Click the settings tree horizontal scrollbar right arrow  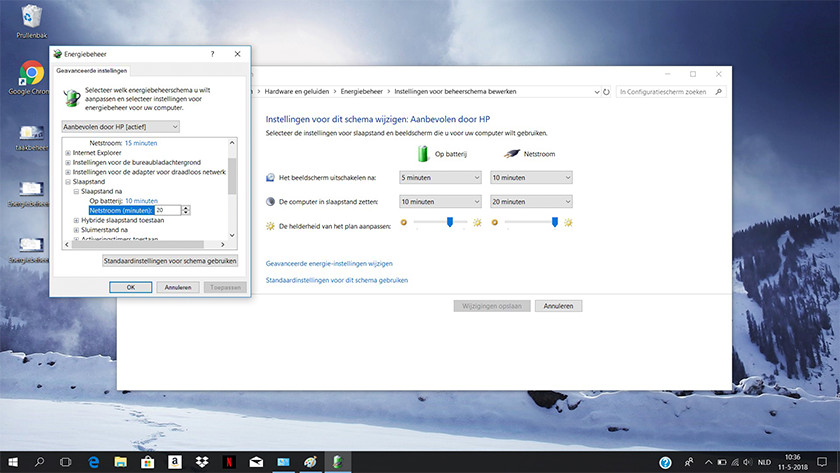click(x=223, y=244)
